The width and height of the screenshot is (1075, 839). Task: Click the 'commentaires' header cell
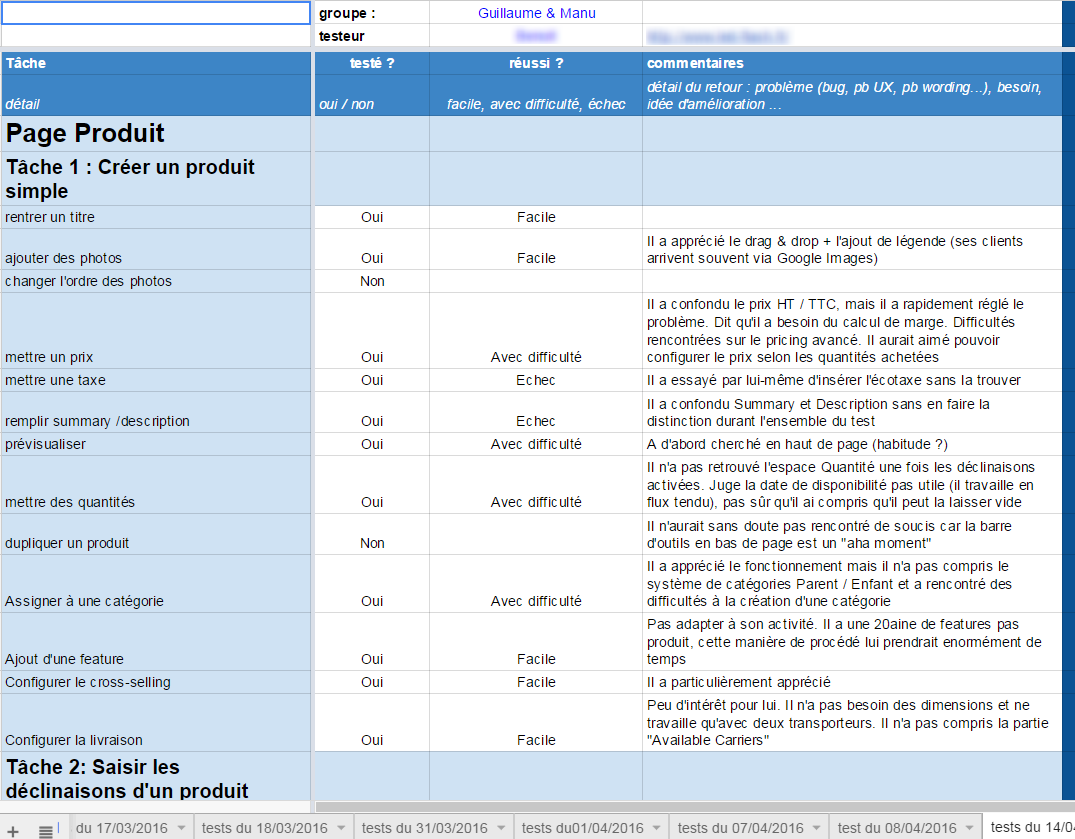point(852,63)
